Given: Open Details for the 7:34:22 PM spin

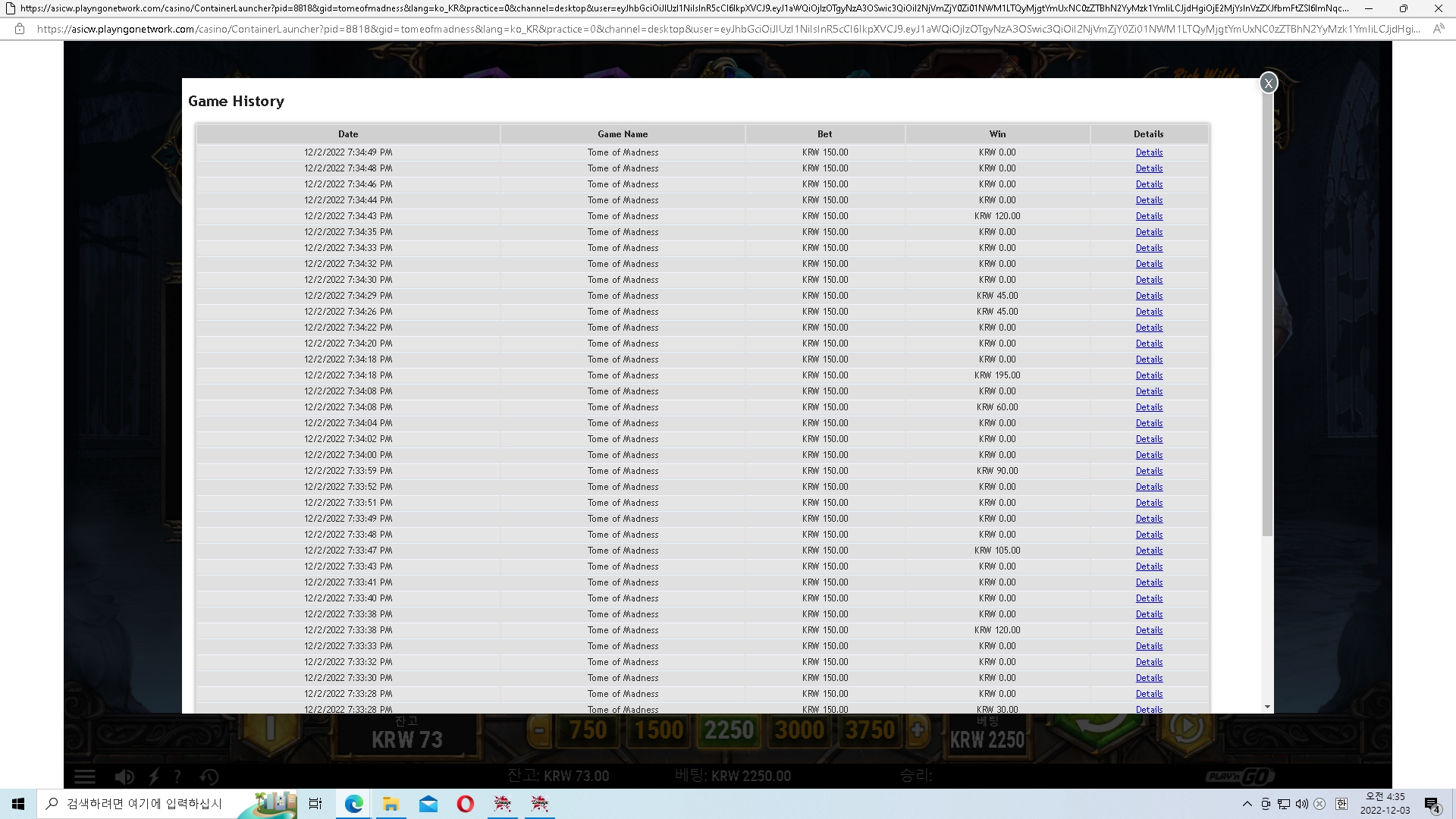Looking at the screenshot, I should click(x=1149, y=328).
